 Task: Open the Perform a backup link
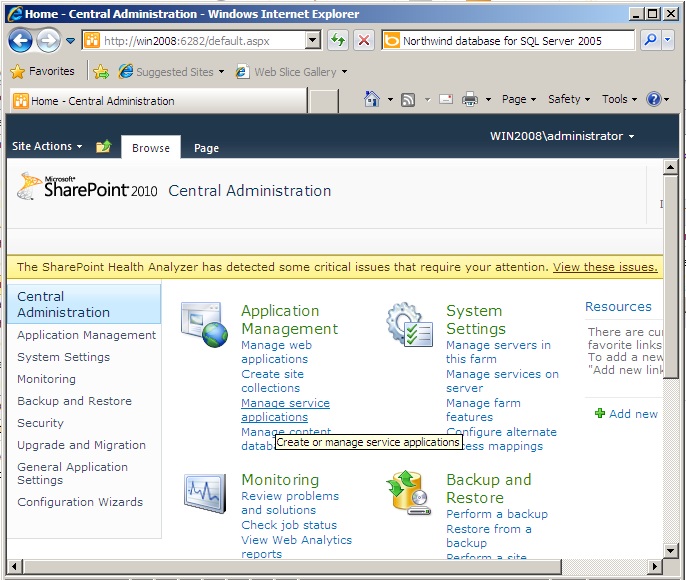click(497, 514)
